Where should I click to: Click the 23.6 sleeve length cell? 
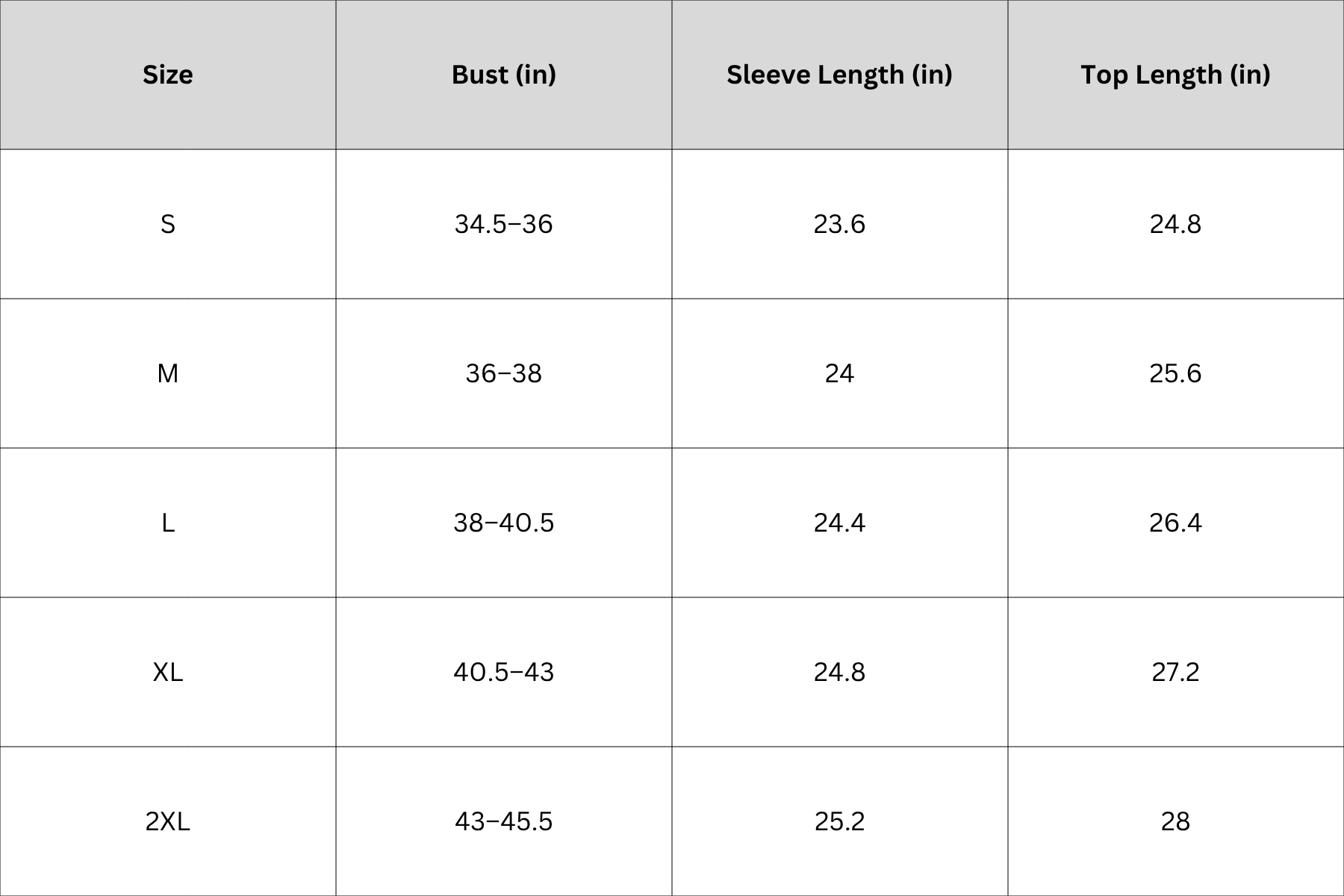[x=840, y=224]
